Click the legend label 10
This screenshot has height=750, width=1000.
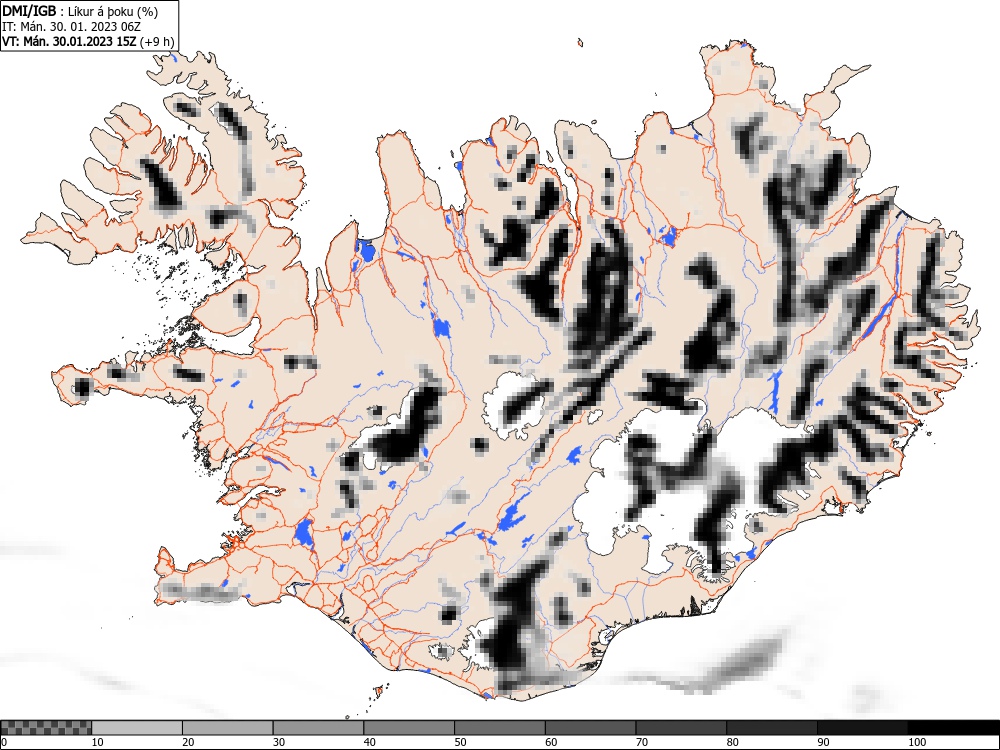click(x=97, y=742)
